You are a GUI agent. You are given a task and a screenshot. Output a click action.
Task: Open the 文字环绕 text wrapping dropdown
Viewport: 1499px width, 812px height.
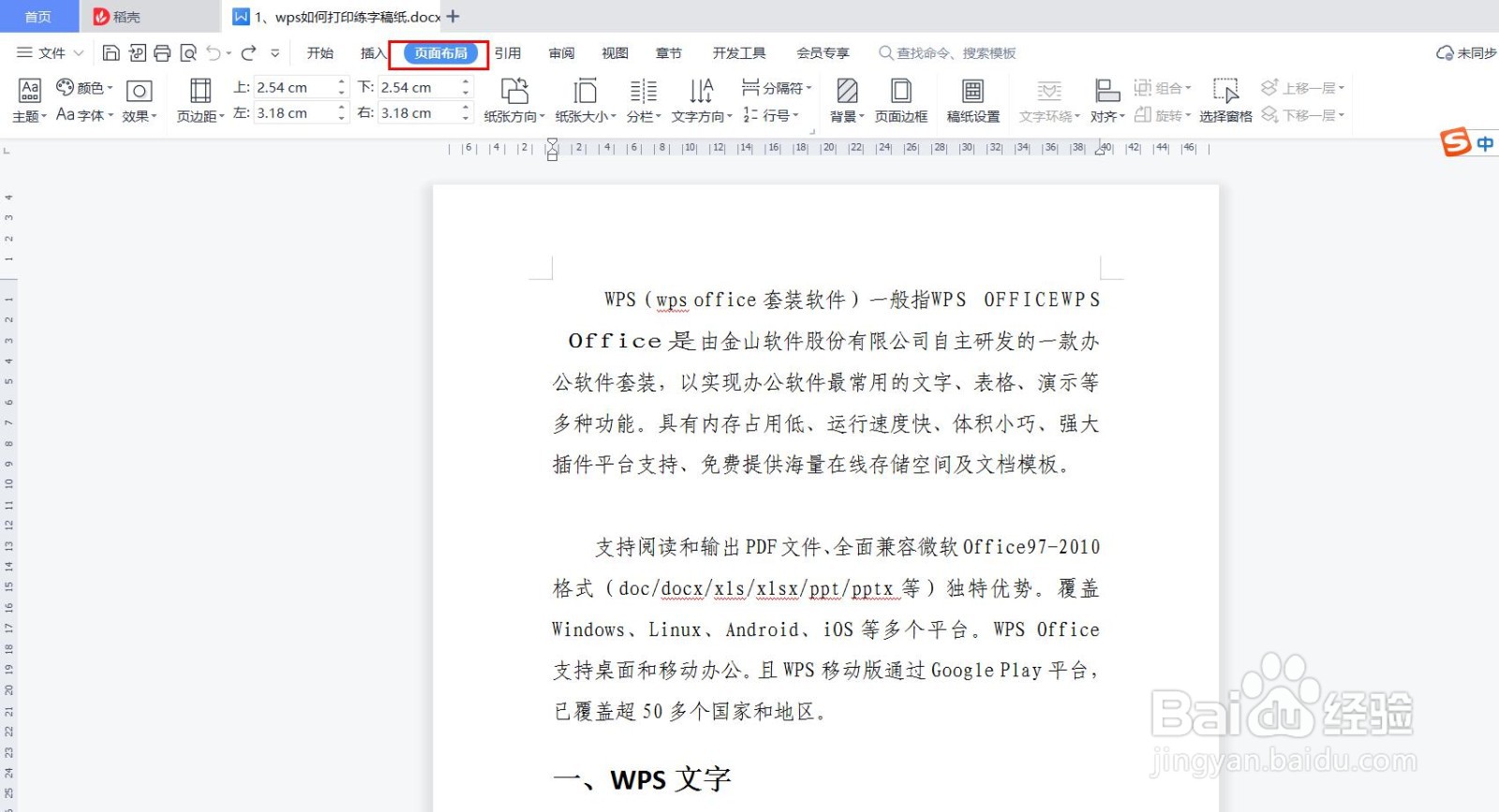1049,101
